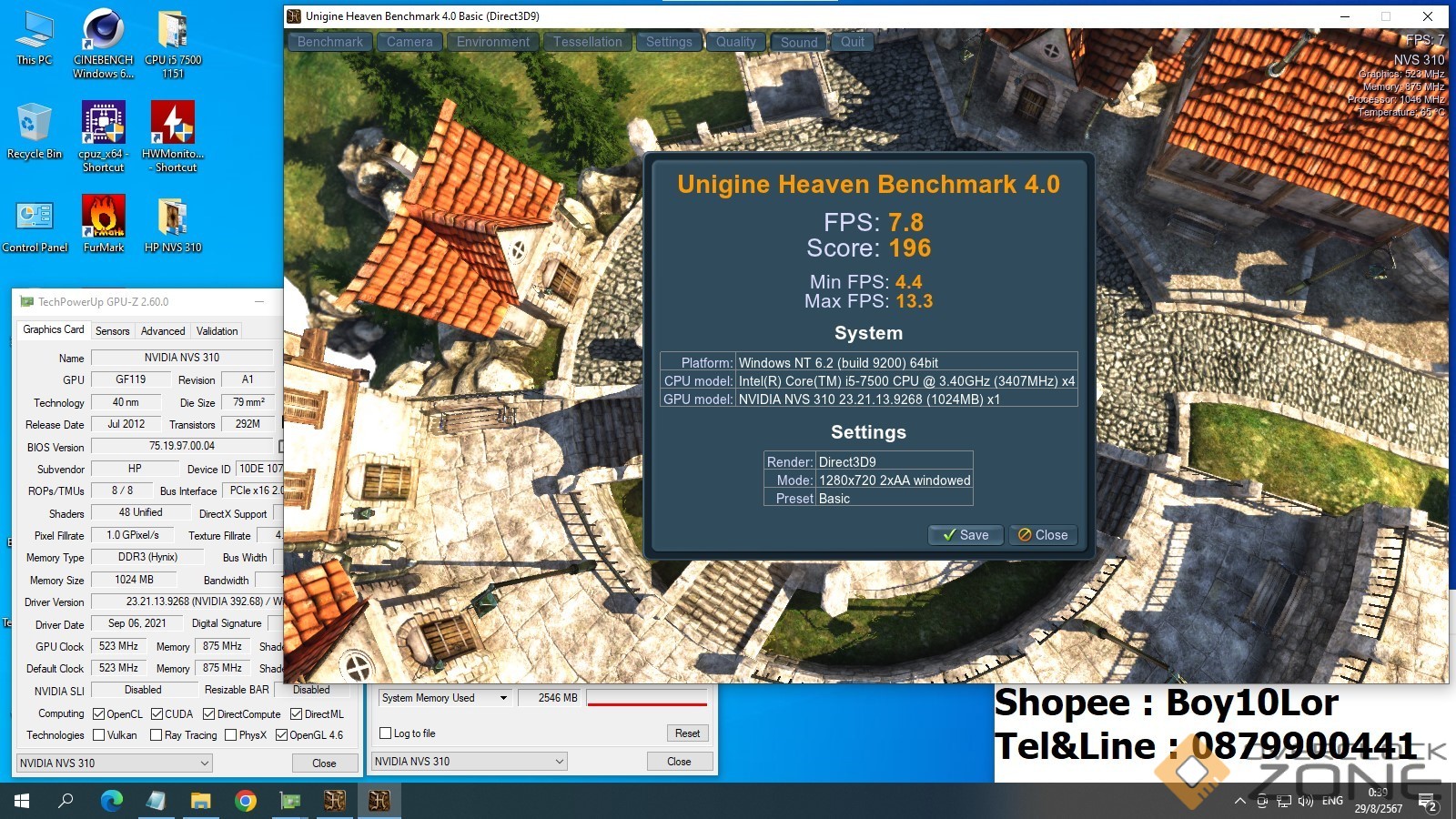Click the 2546 MB memory value
This screenshot has width=1456, height=819.
click(550, 698)
